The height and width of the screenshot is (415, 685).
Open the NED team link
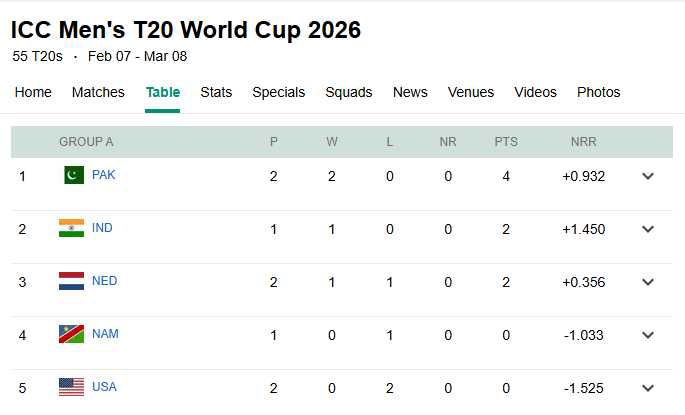tap(104, 281)
